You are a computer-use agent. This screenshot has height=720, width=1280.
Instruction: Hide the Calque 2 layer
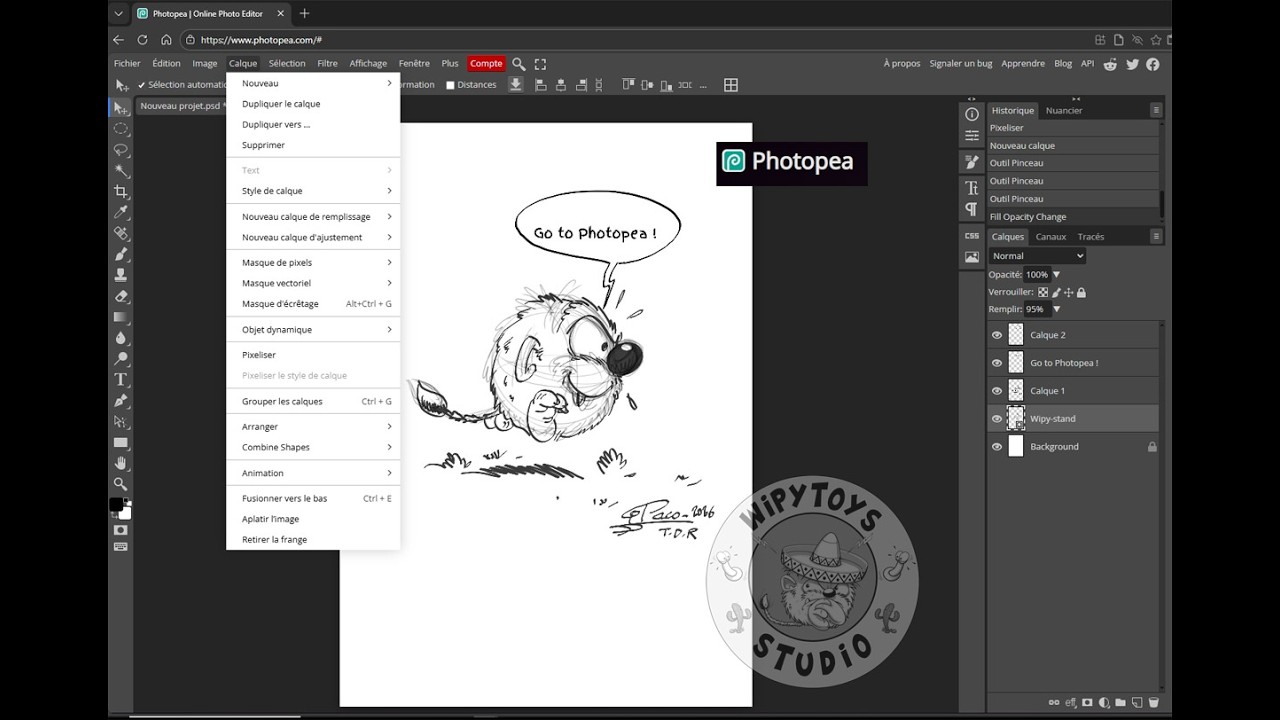[996, 335]
